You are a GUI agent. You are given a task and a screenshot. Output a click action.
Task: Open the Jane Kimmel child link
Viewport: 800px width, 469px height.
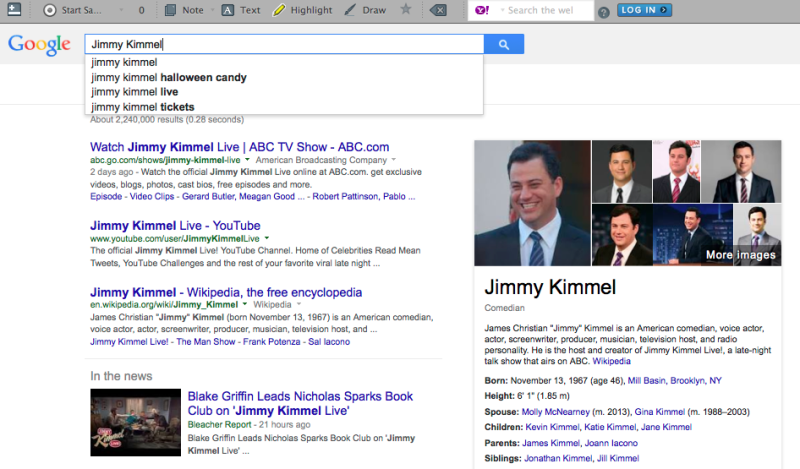[666, 427]
